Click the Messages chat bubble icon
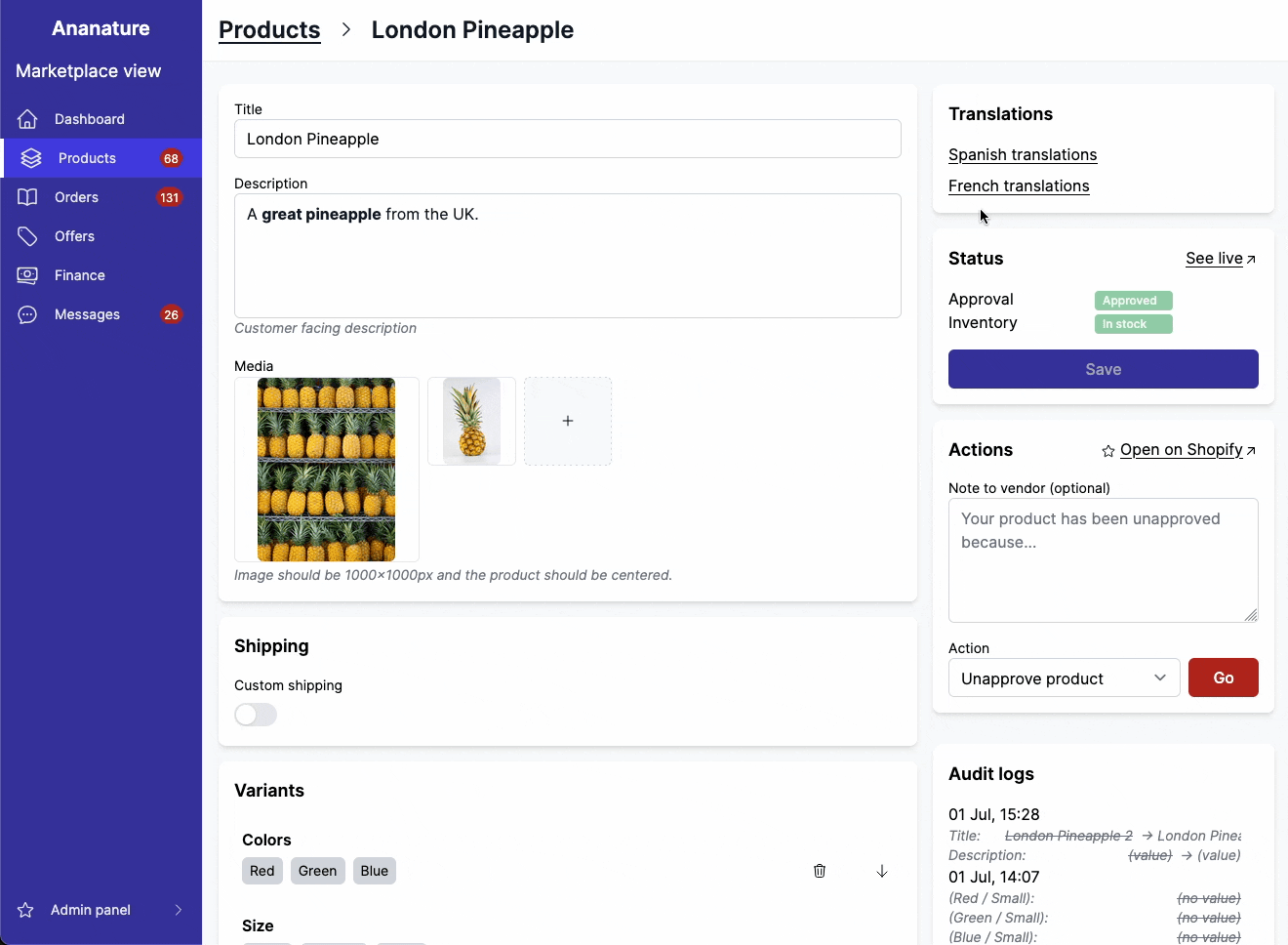 tap(26, 313)
